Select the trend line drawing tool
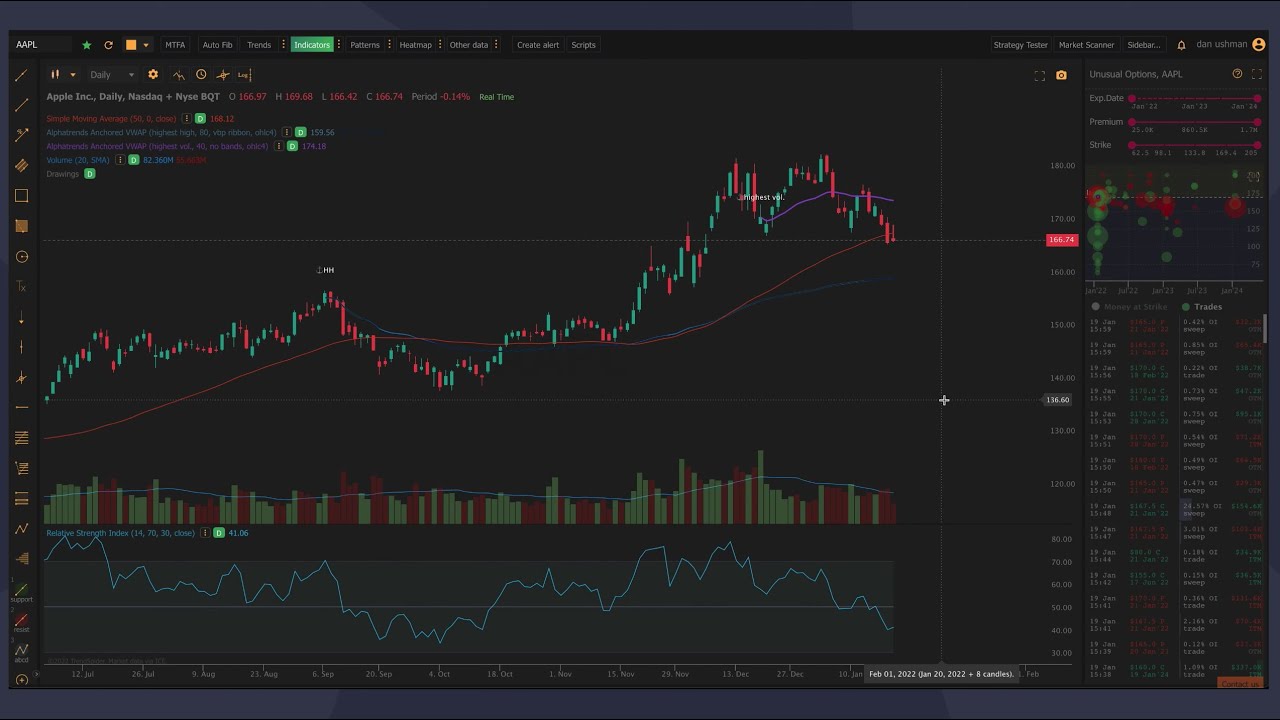The height and width of the screenshot is (720, 1280). tap(21, 75)
